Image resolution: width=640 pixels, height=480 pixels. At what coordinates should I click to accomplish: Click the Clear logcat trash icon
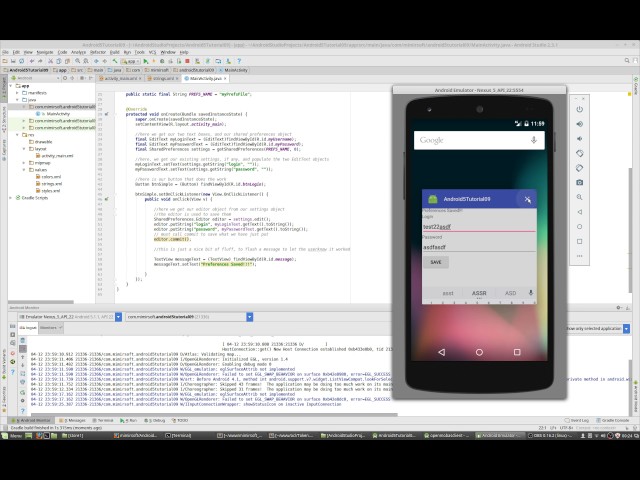(23, 340)
